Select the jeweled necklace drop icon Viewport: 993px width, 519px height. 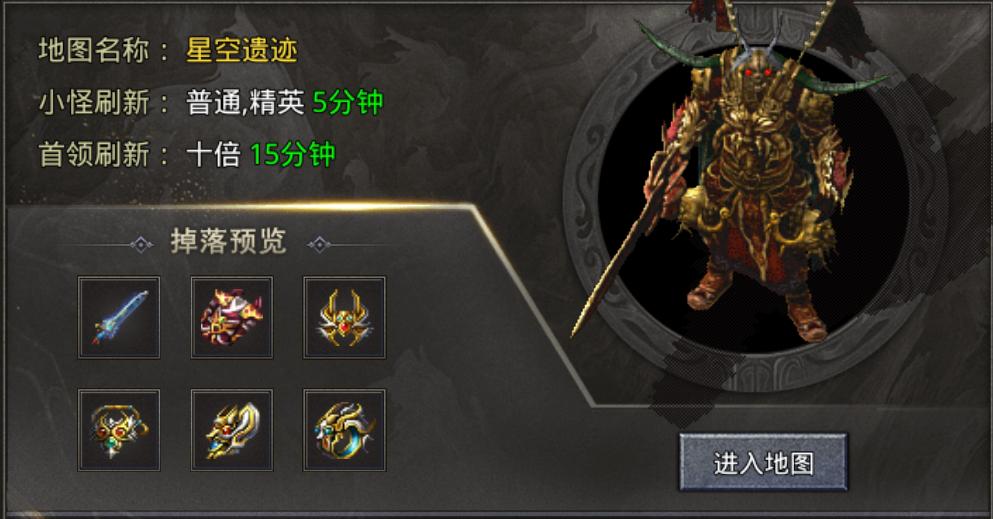click(119, 430)
